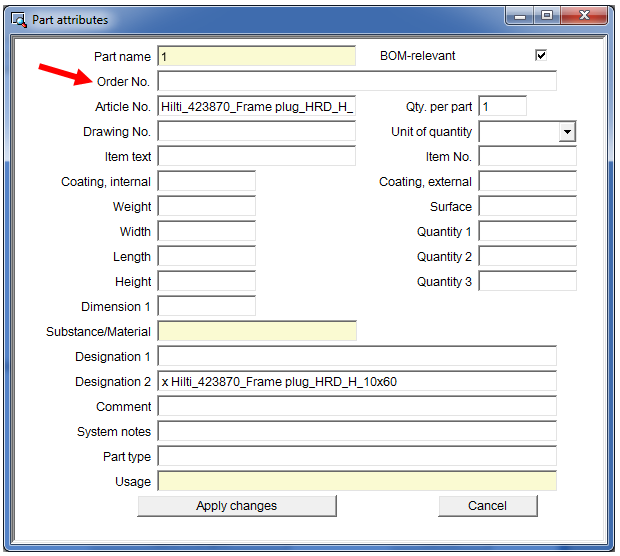Image resolution: width=620 pixels, height=556 pixels.
Task: Close the Part attributes dialog
Action: 584,16
